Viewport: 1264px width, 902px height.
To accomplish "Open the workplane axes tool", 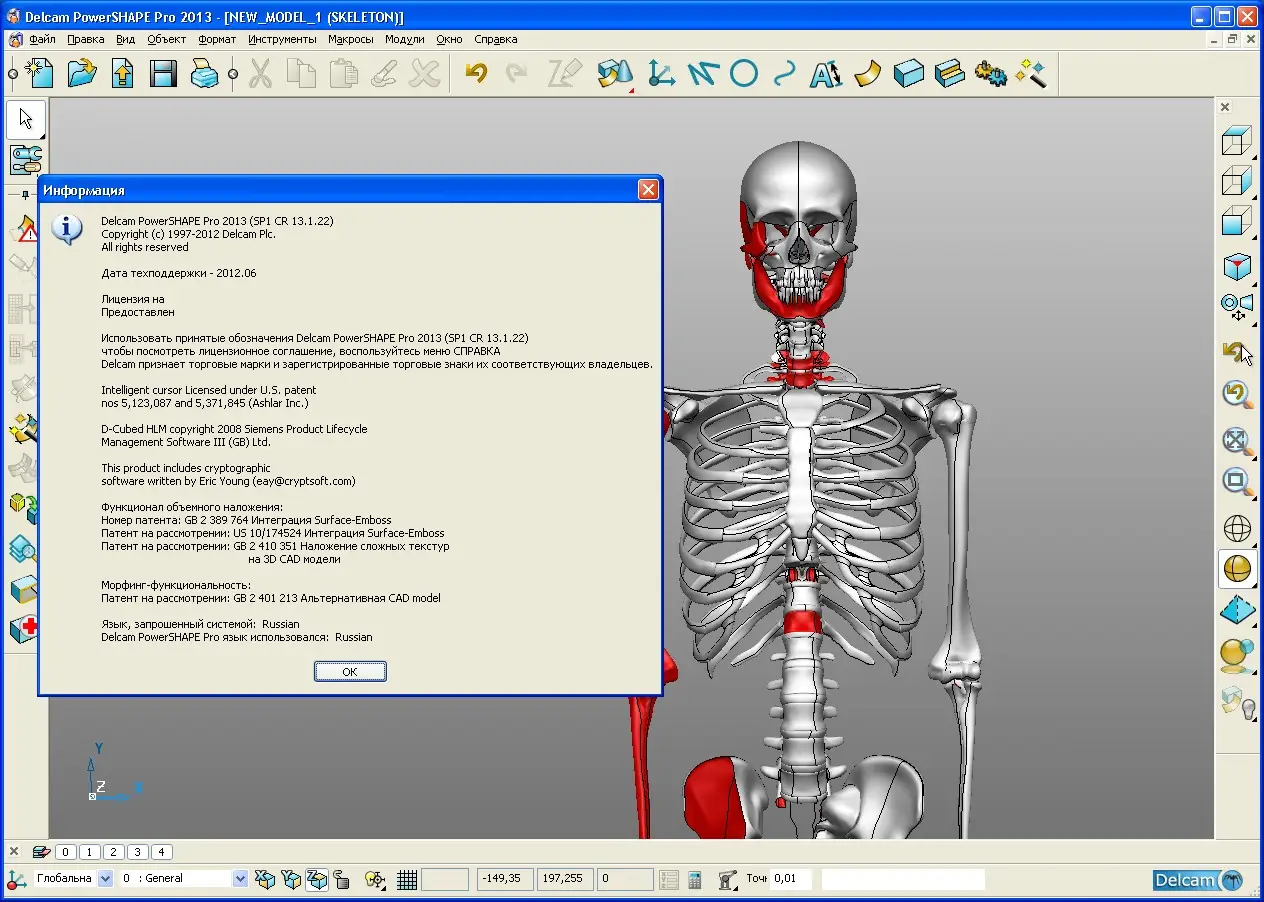I will [660, 74].
